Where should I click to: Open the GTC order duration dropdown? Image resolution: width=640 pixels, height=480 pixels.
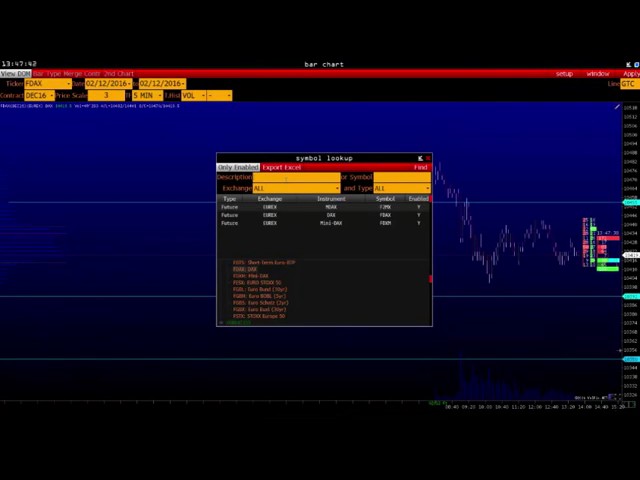click(x=630, y=84)
